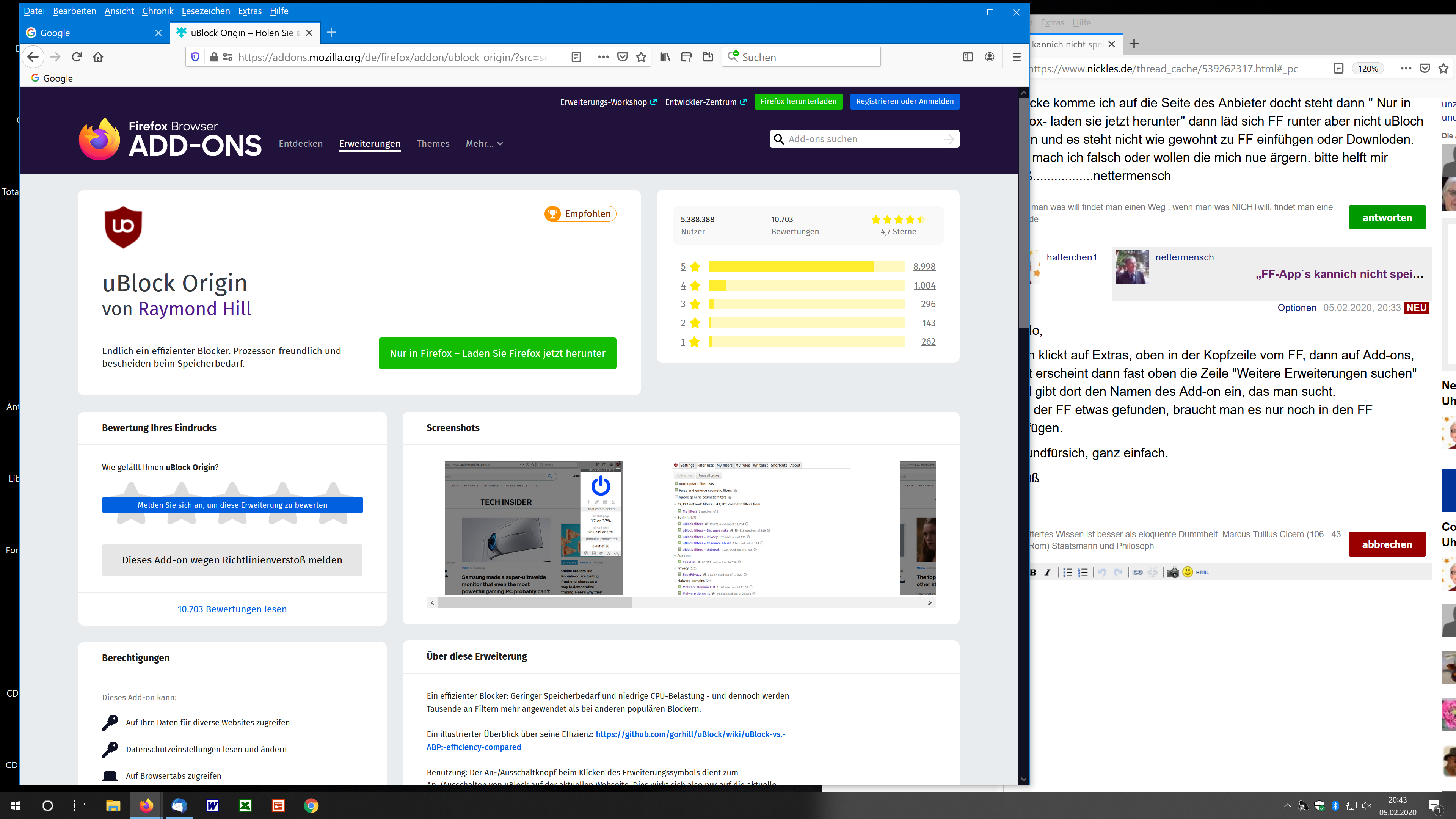The image size is (1456, 819).
Task: Save page to Pocket
Action: pos(622,57)
